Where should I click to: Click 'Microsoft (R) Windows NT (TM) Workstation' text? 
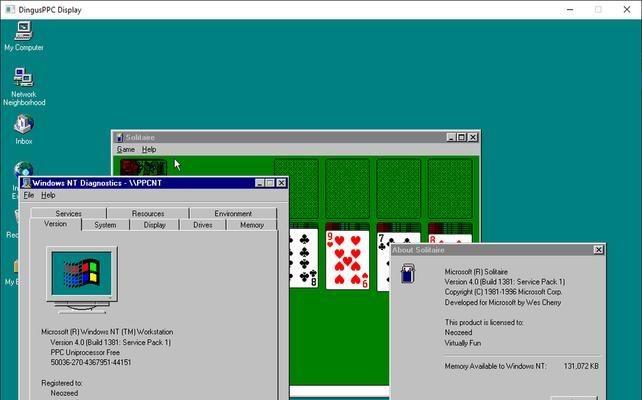[107, 332]
